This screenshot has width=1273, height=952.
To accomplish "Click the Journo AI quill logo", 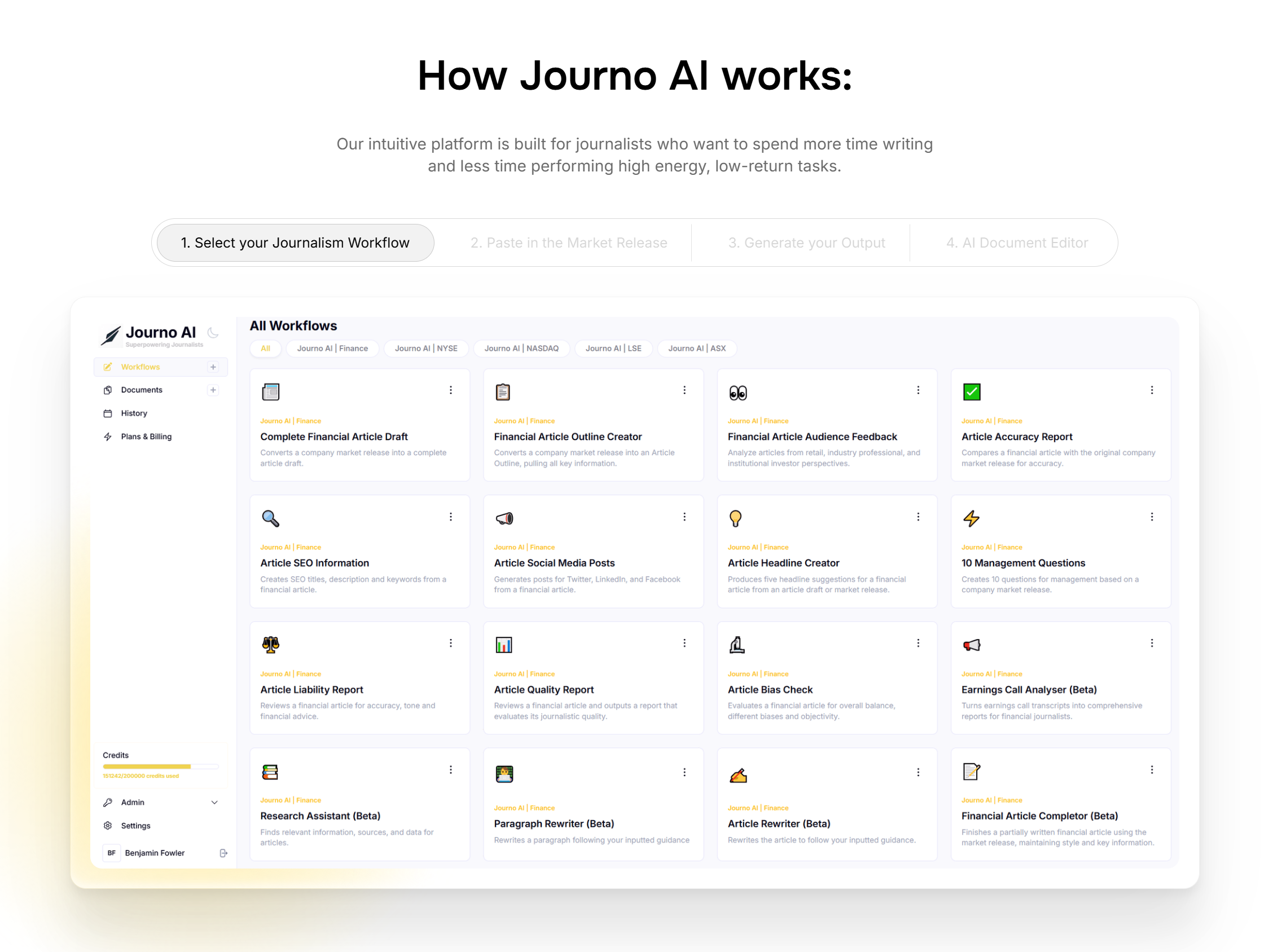I will pos(111,336).
